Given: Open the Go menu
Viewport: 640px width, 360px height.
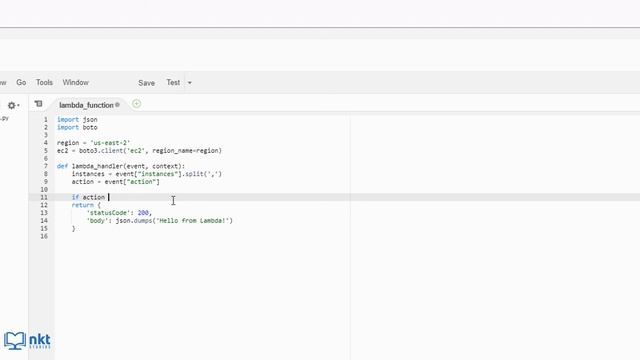Looking at the screenshot, I should click(x=21, y=82).
